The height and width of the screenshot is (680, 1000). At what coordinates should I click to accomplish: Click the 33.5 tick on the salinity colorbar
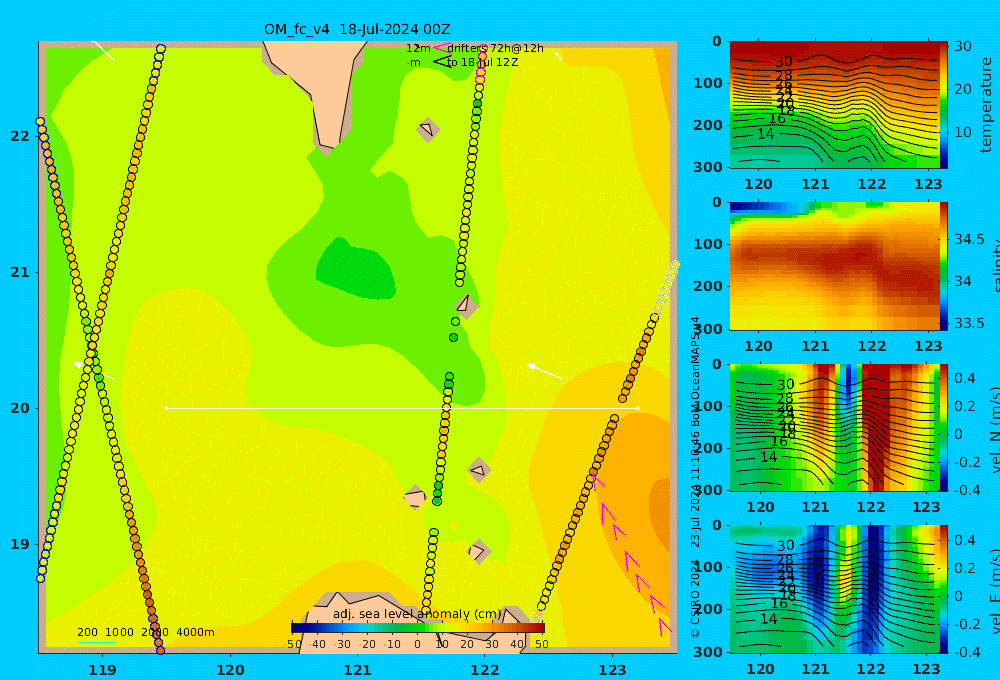click(969, 323)
